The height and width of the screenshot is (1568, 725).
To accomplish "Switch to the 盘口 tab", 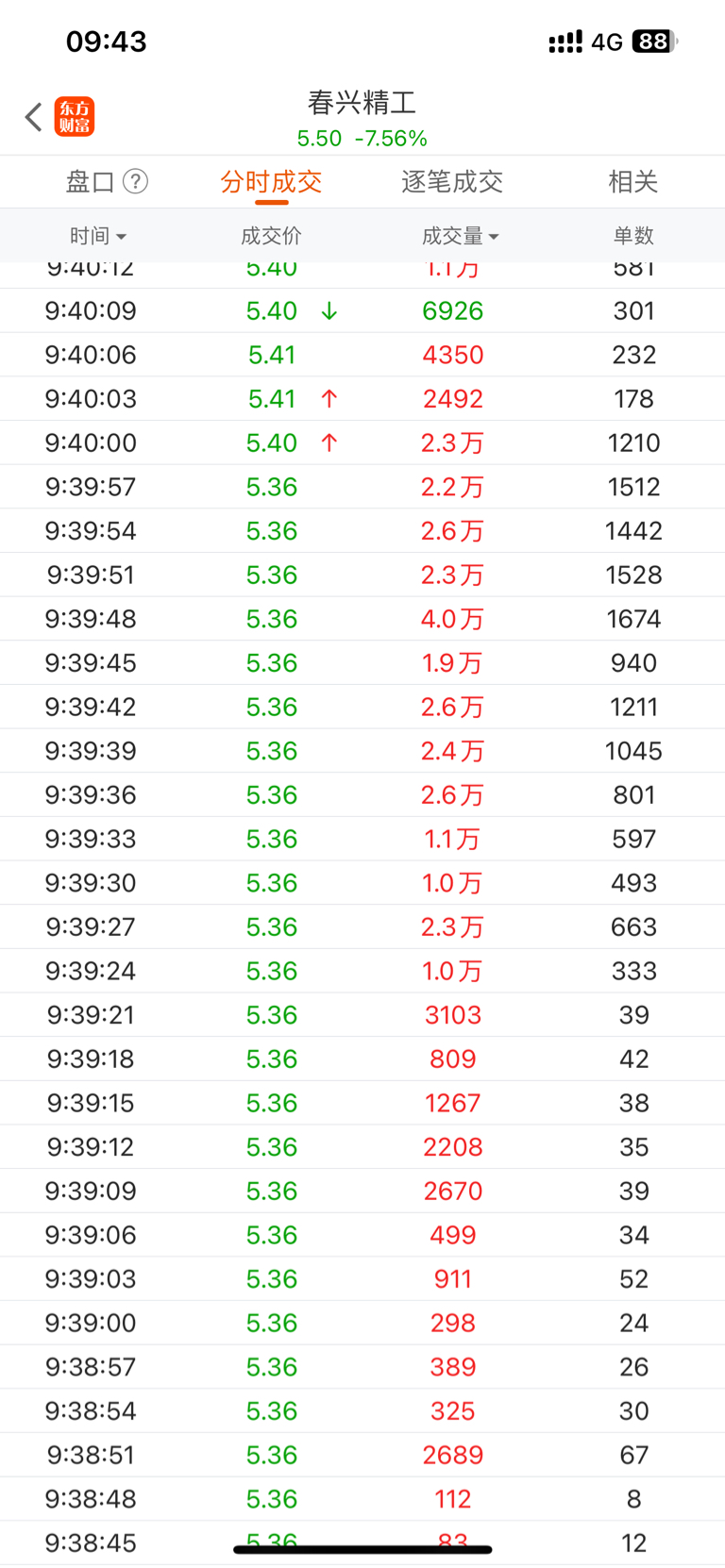I will click(90, 181).
